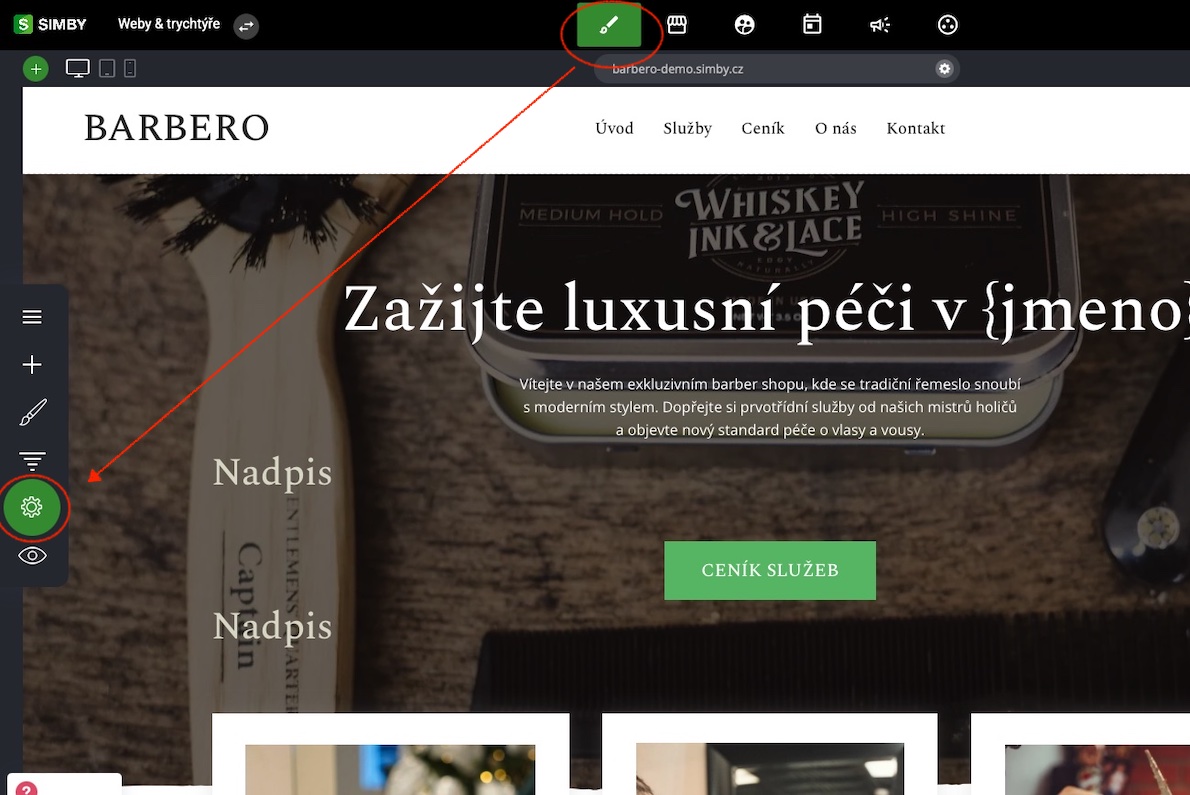Select the paintbrush tool in left sidebar
The height and width of the screenshot is (795, 1190).
point(33,412)
